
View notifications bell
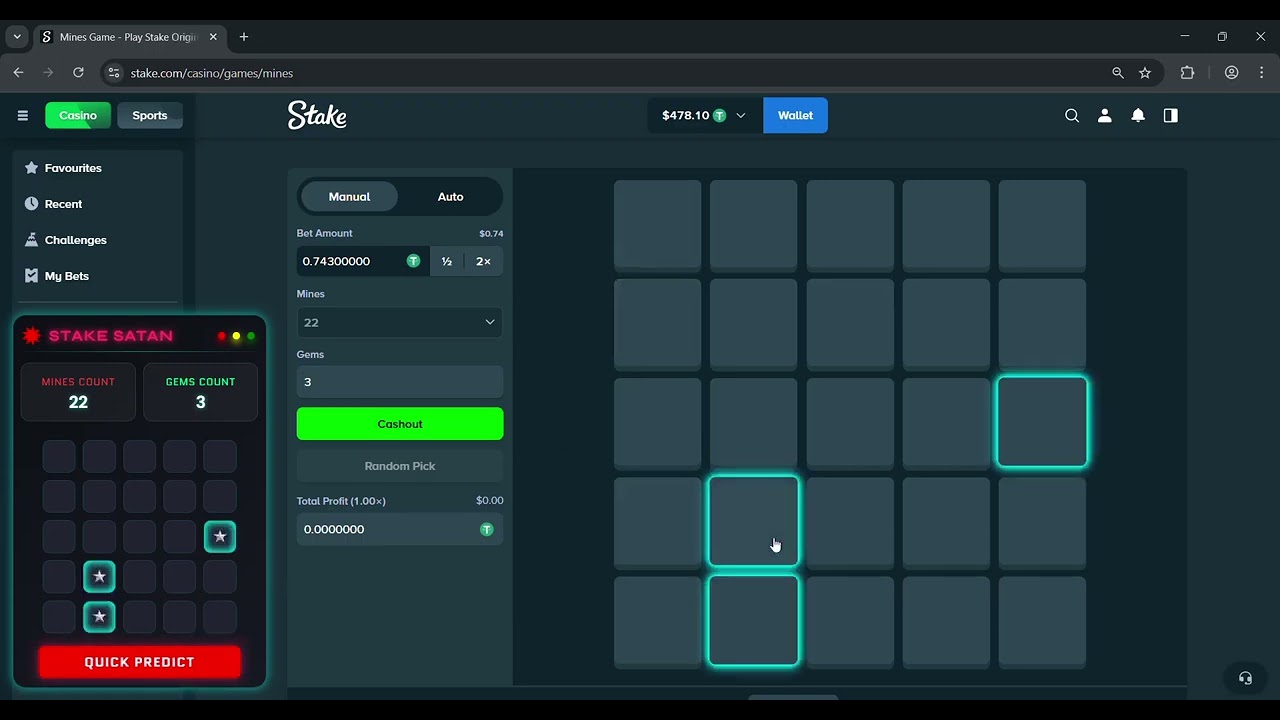pyautogui.click(x=1138, y=115)
